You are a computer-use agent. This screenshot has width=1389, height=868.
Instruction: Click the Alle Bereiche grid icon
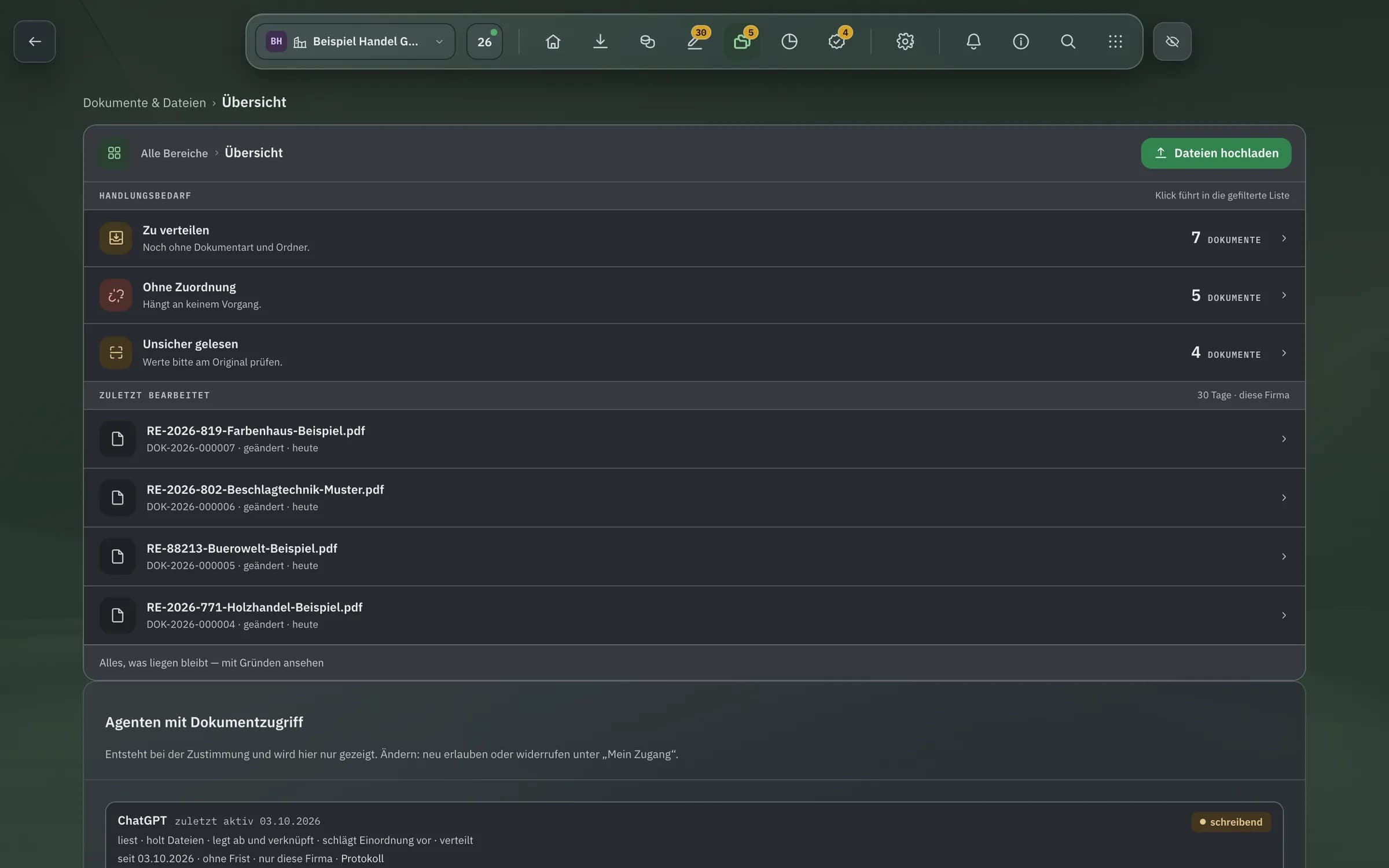click(114, 153)
